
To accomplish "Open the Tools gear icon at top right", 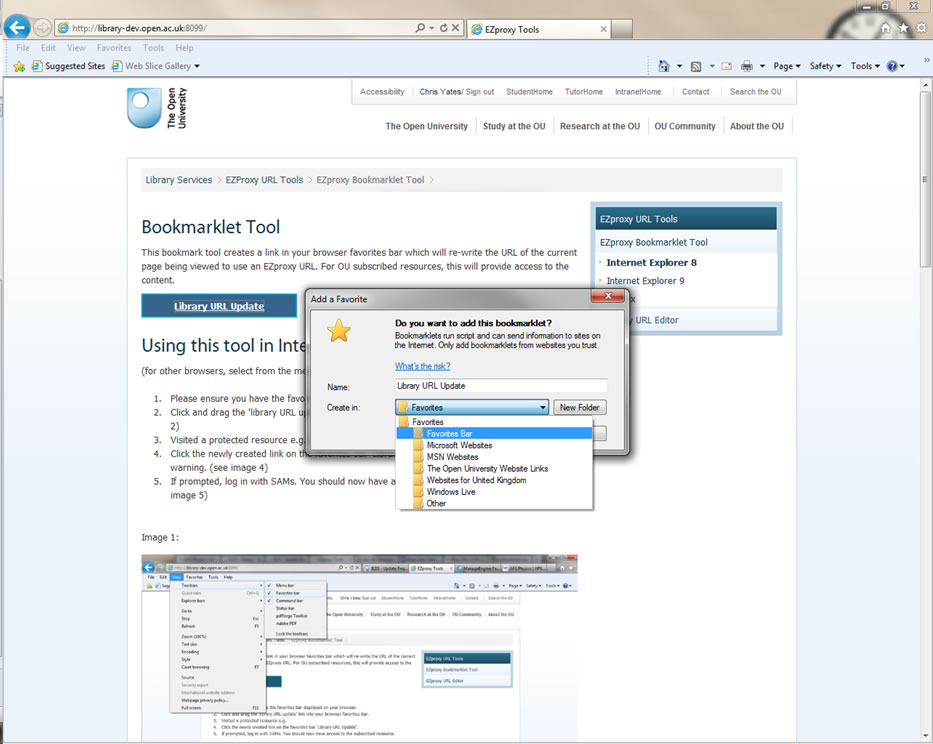I will pos(921,28).
